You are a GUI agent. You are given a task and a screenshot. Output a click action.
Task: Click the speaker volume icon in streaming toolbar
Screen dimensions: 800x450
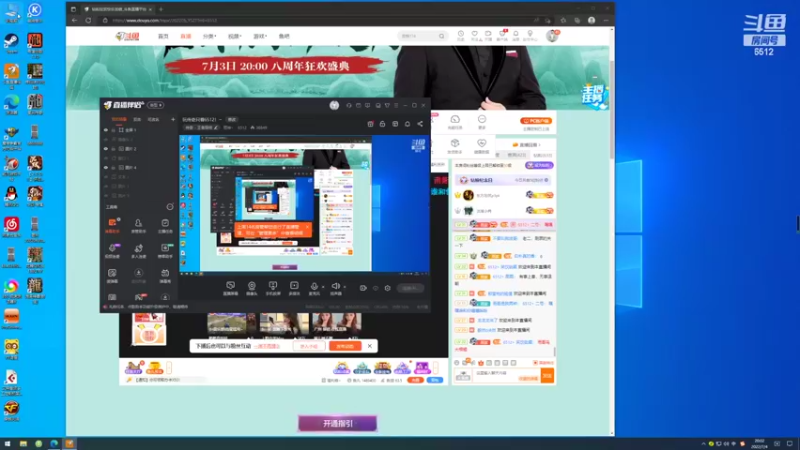(335, 286)
